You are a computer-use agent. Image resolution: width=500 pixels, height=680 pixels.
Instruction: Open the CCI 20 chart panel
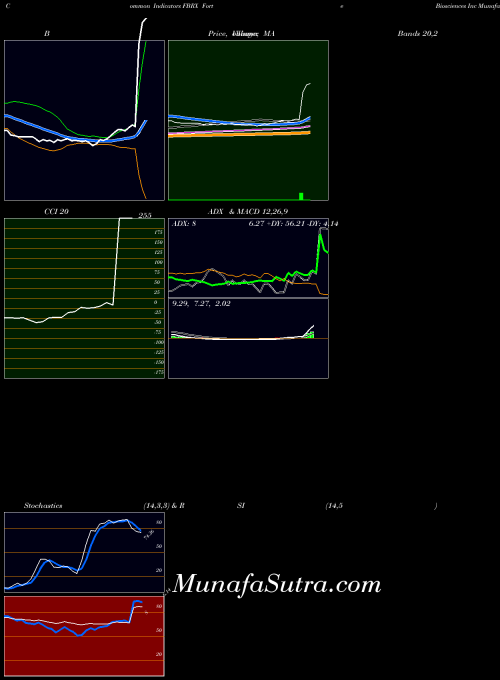85,298
